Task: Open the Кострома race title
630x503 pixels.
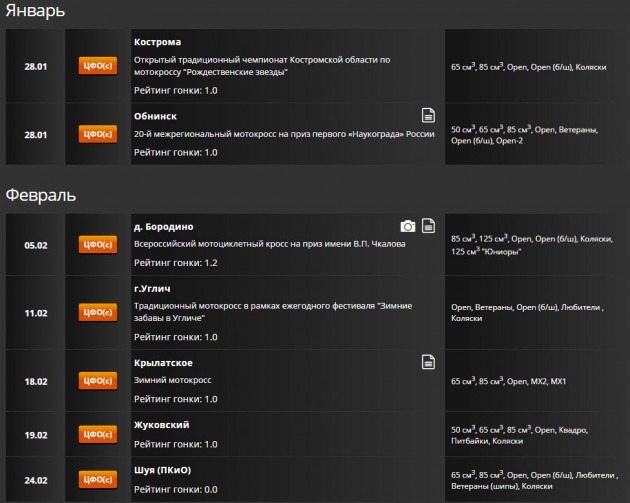Action: (158, 42)
